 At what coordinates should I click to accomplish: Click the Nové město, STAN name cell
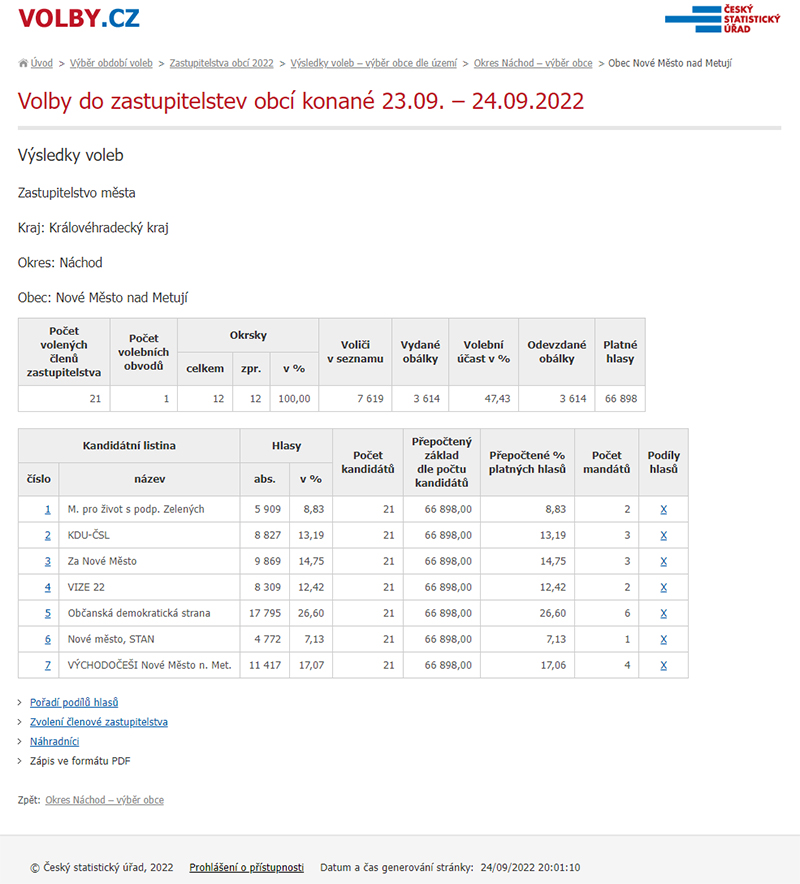149,639
